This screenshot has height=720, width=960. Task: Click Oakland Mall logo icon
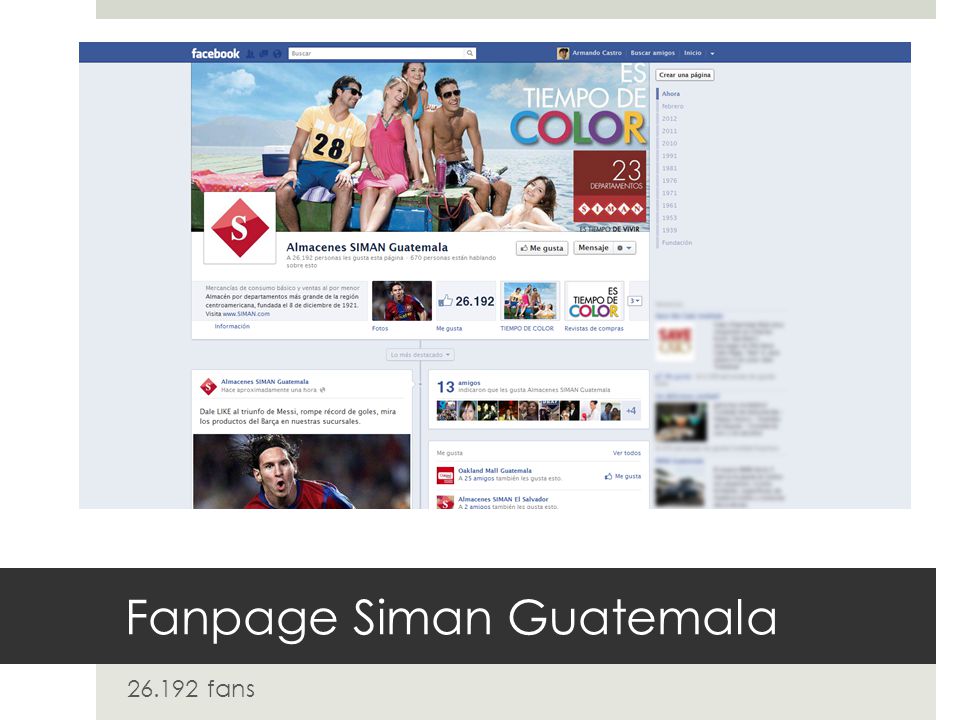[445, 476]
